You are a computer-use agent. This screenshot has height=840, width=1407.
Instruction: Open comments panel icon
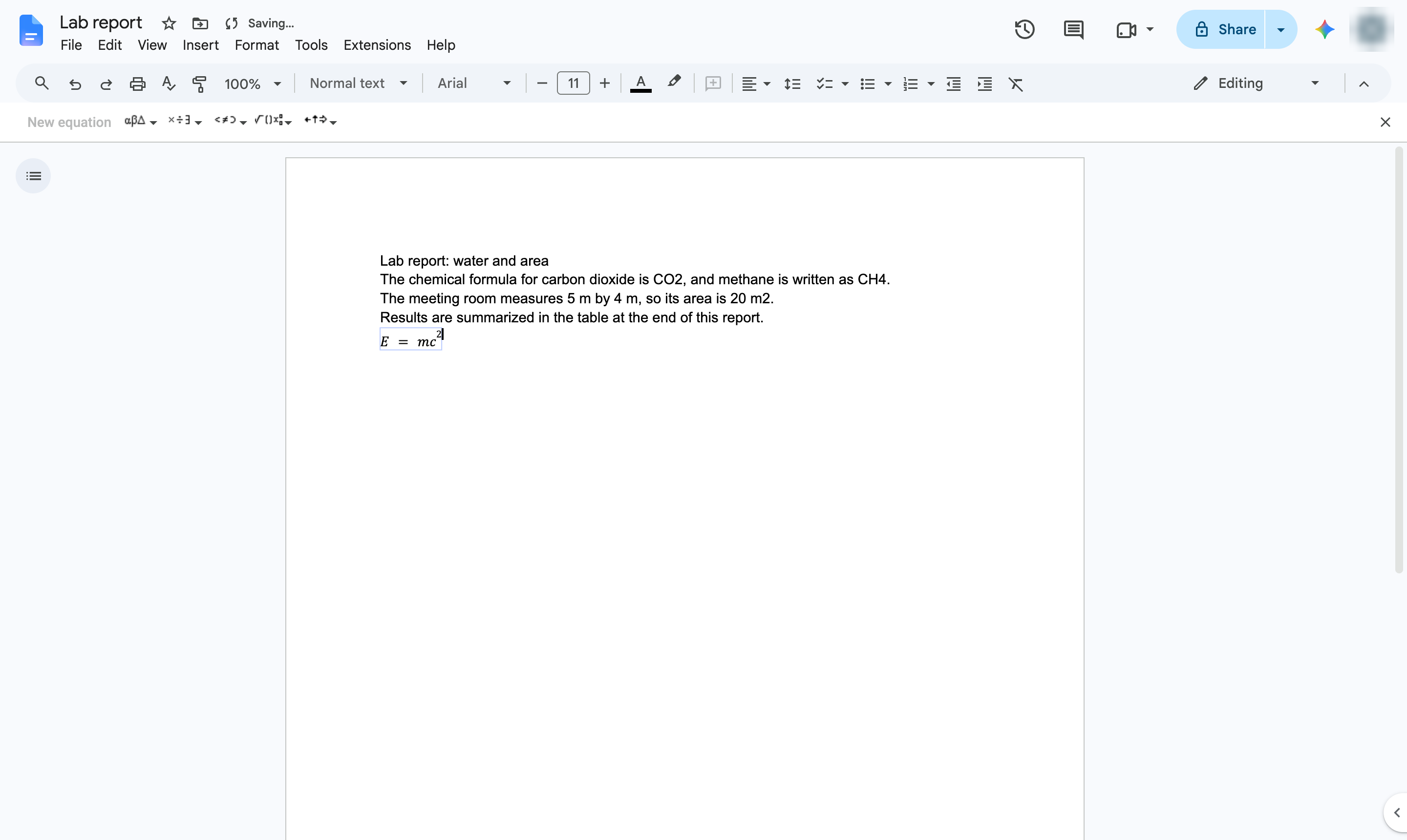tap(1073, 29)
